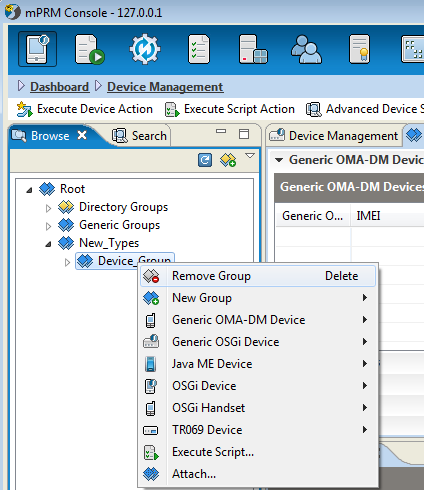Open the Browse panel view menu arrow
424x490 pixels.
[x=250, y=156]
